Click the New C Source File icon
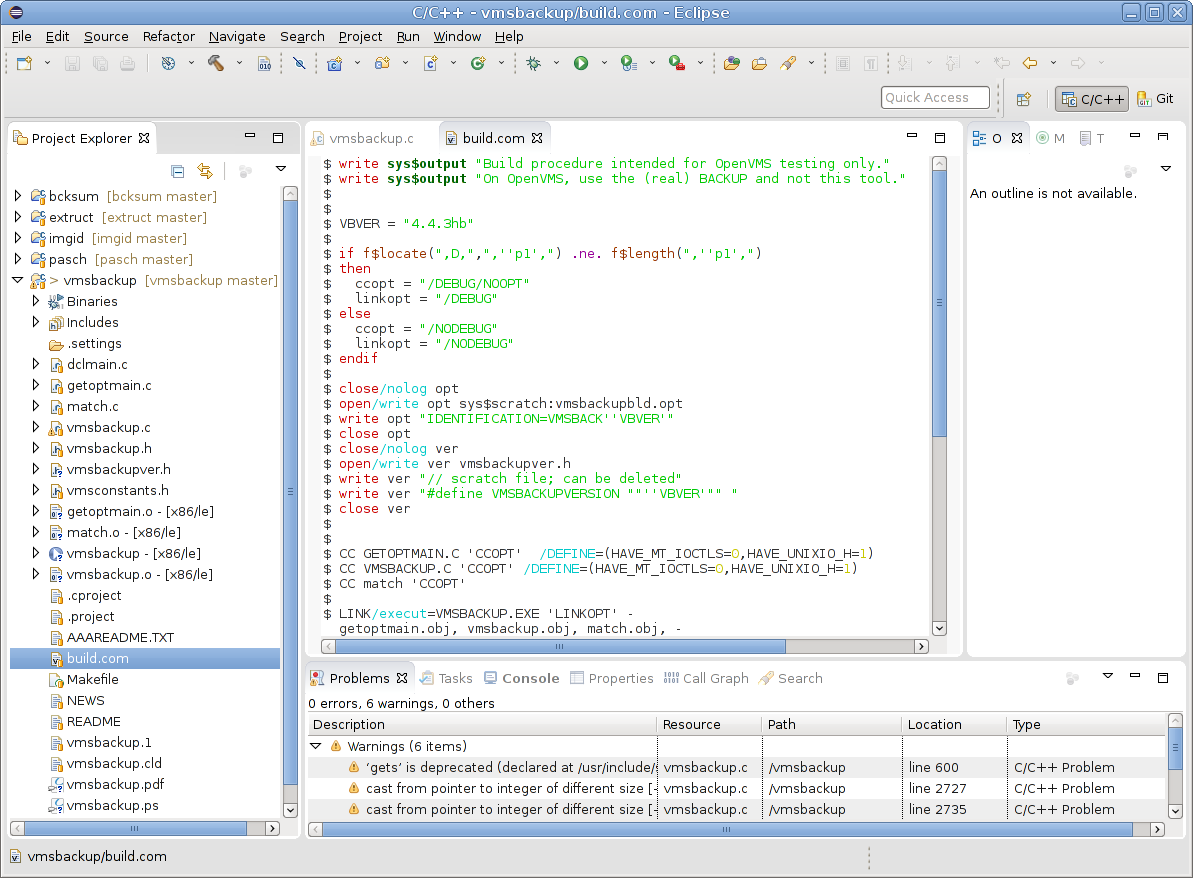The width and height of the screenshot is (1193, 878). pos(430,63)
